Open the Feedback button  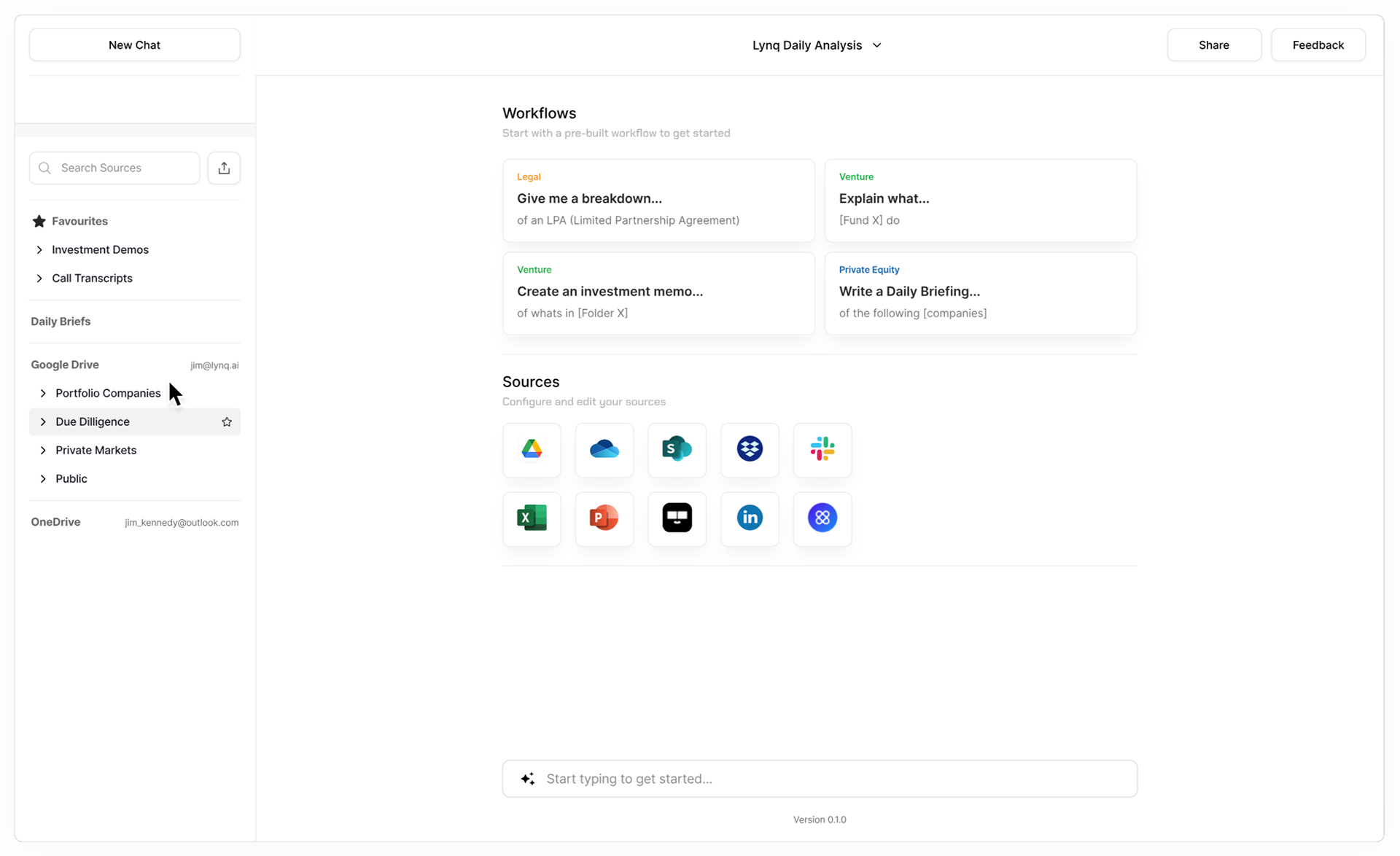(1318, 45)
